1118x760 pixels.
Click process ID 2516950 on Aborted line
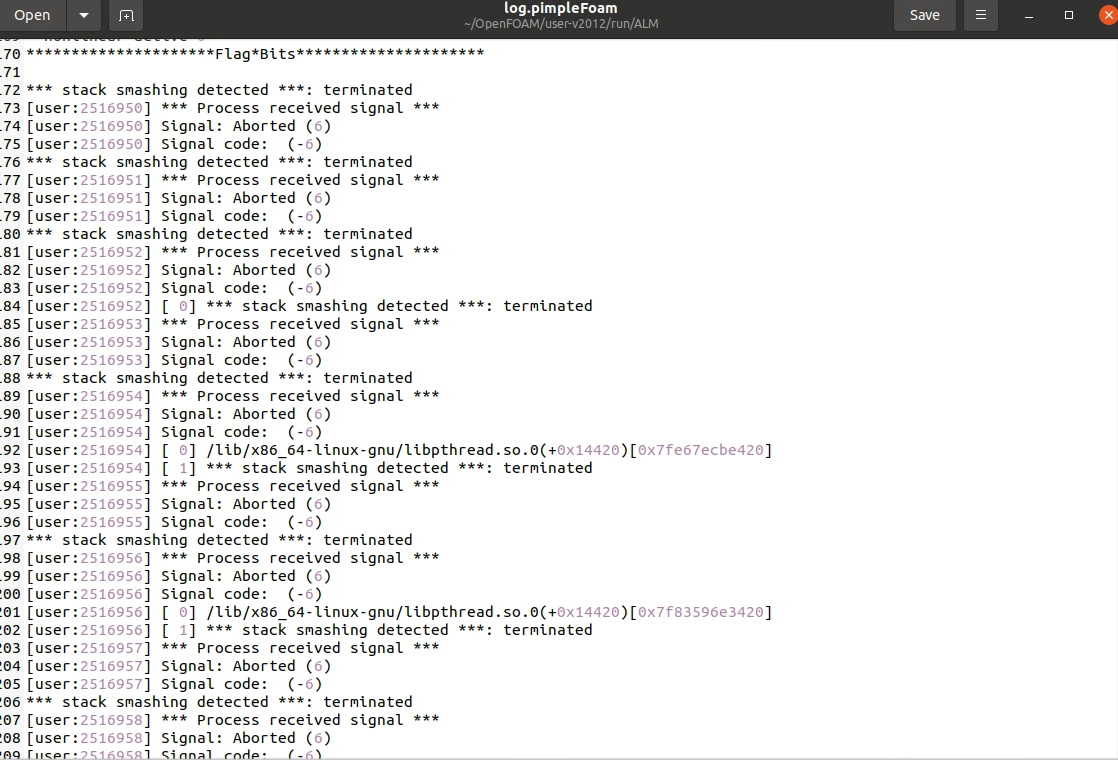tap(115, 126)
